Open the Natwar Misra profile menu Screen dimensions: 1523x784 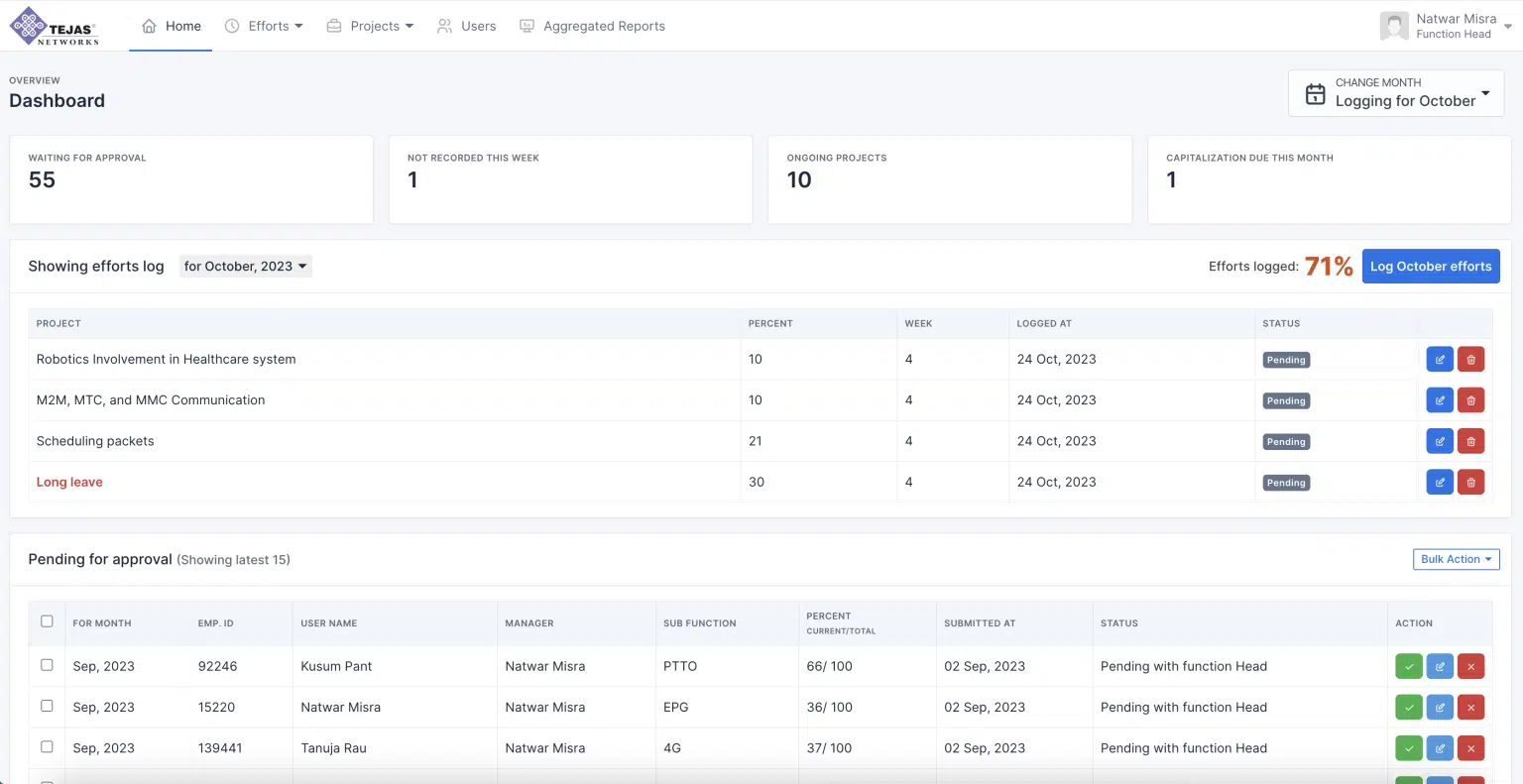tap(1448, 26)
